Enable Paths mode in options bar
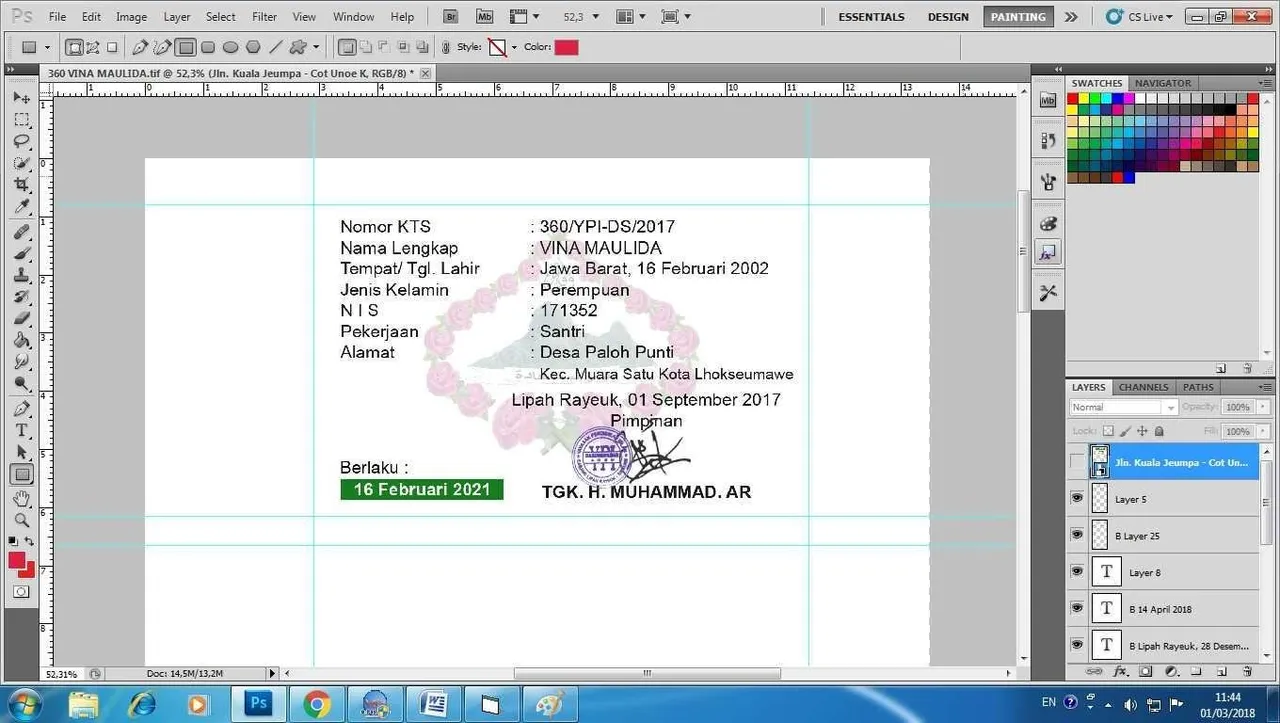1280x723 pixels. coord(93,47)
